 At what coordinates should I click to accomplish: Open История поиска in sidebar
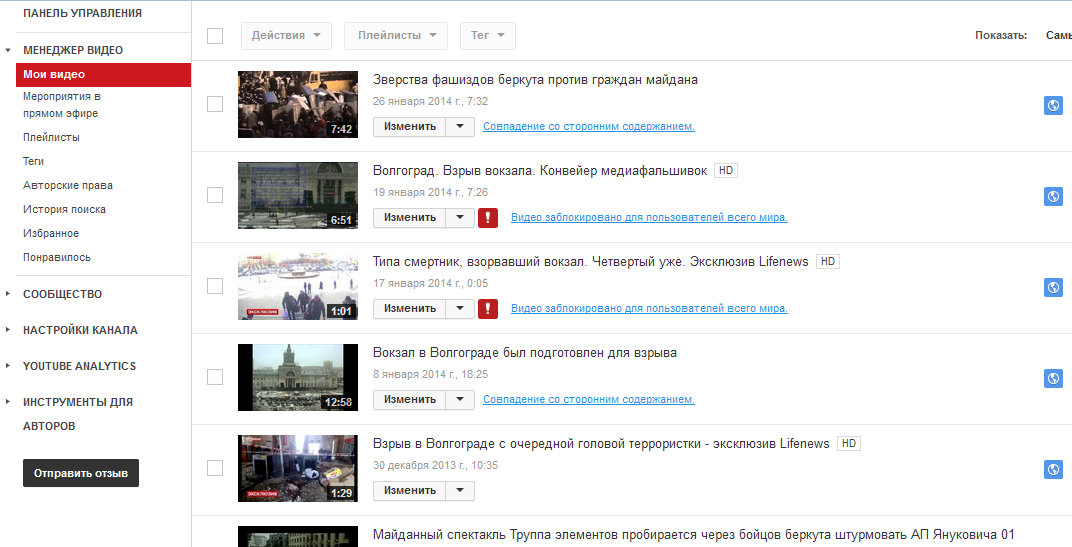(x=64, y=209)
